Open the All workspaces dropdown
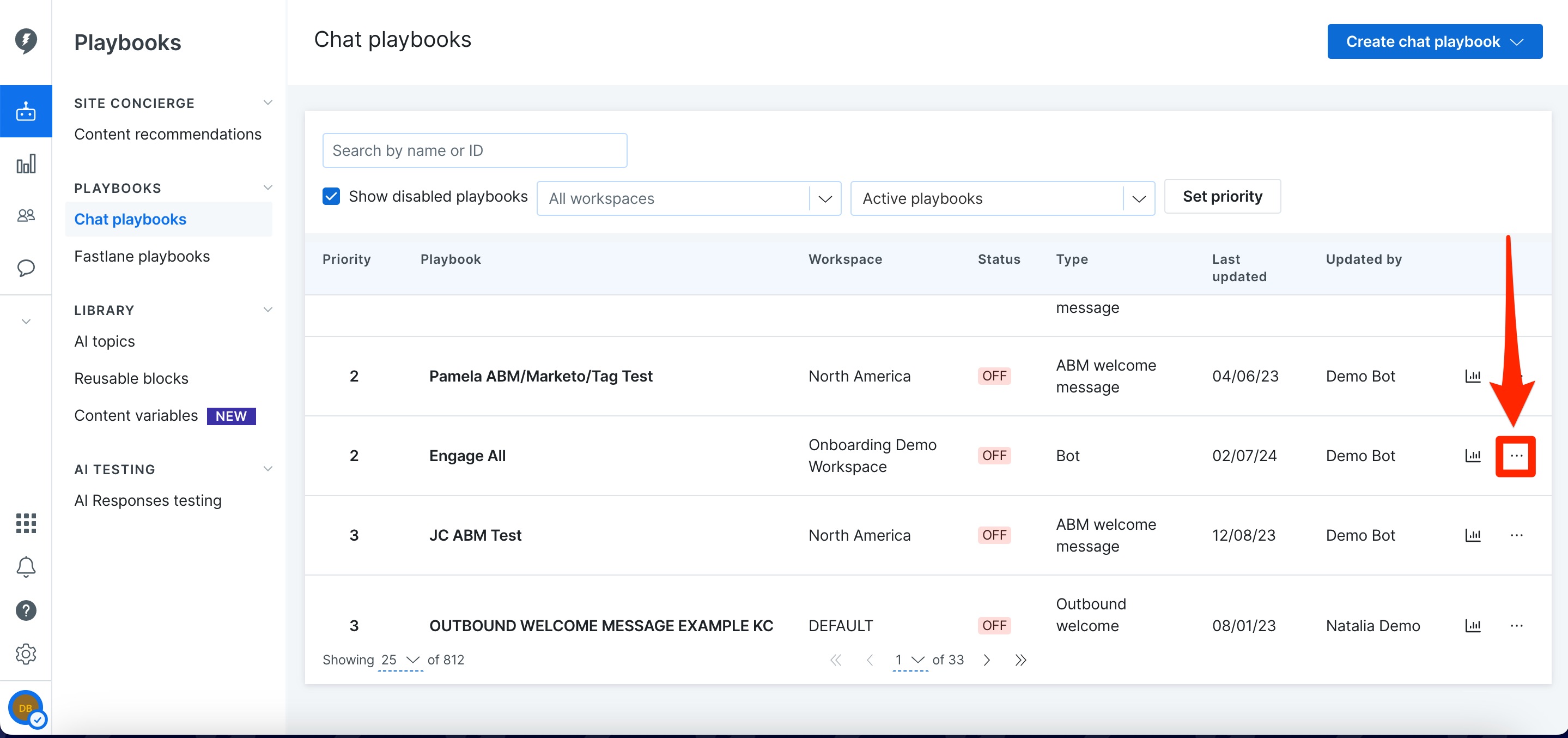The height and width of the screenshot is (738, 1568). [x=689, y=198]
